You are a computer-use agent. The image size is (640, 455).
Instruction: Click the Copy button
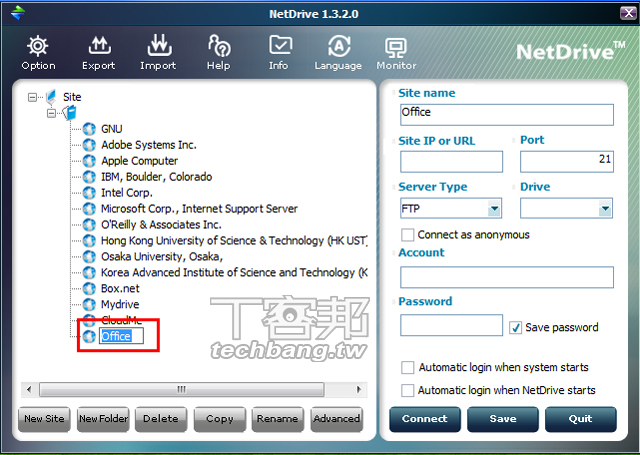click(x=220, y=419)
